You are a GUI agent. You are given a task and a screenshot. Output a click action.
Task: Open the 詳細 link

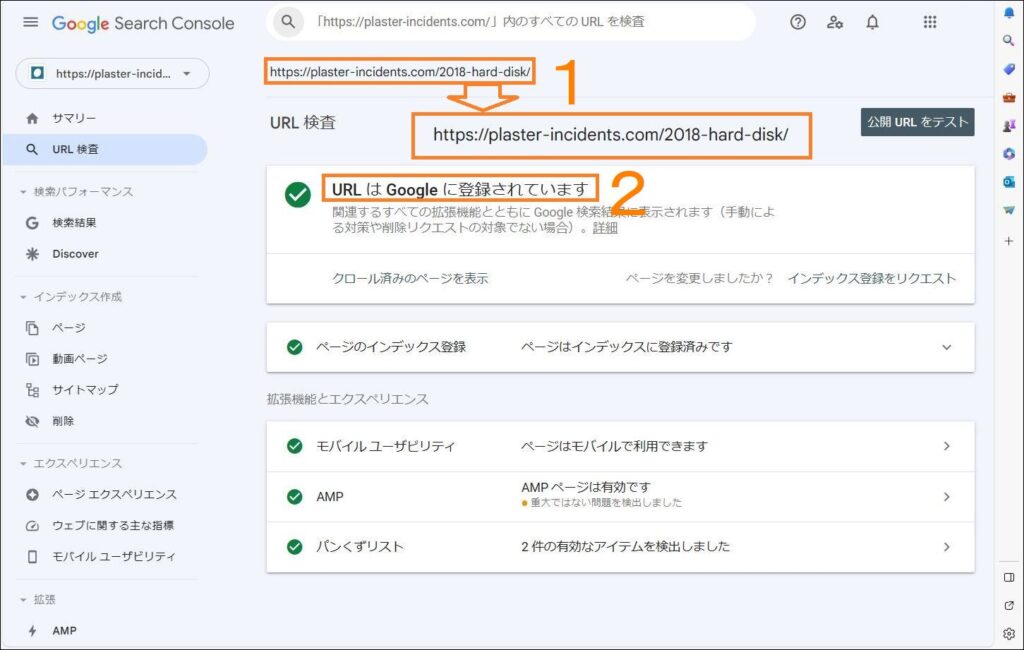click(x=605, y=228)
